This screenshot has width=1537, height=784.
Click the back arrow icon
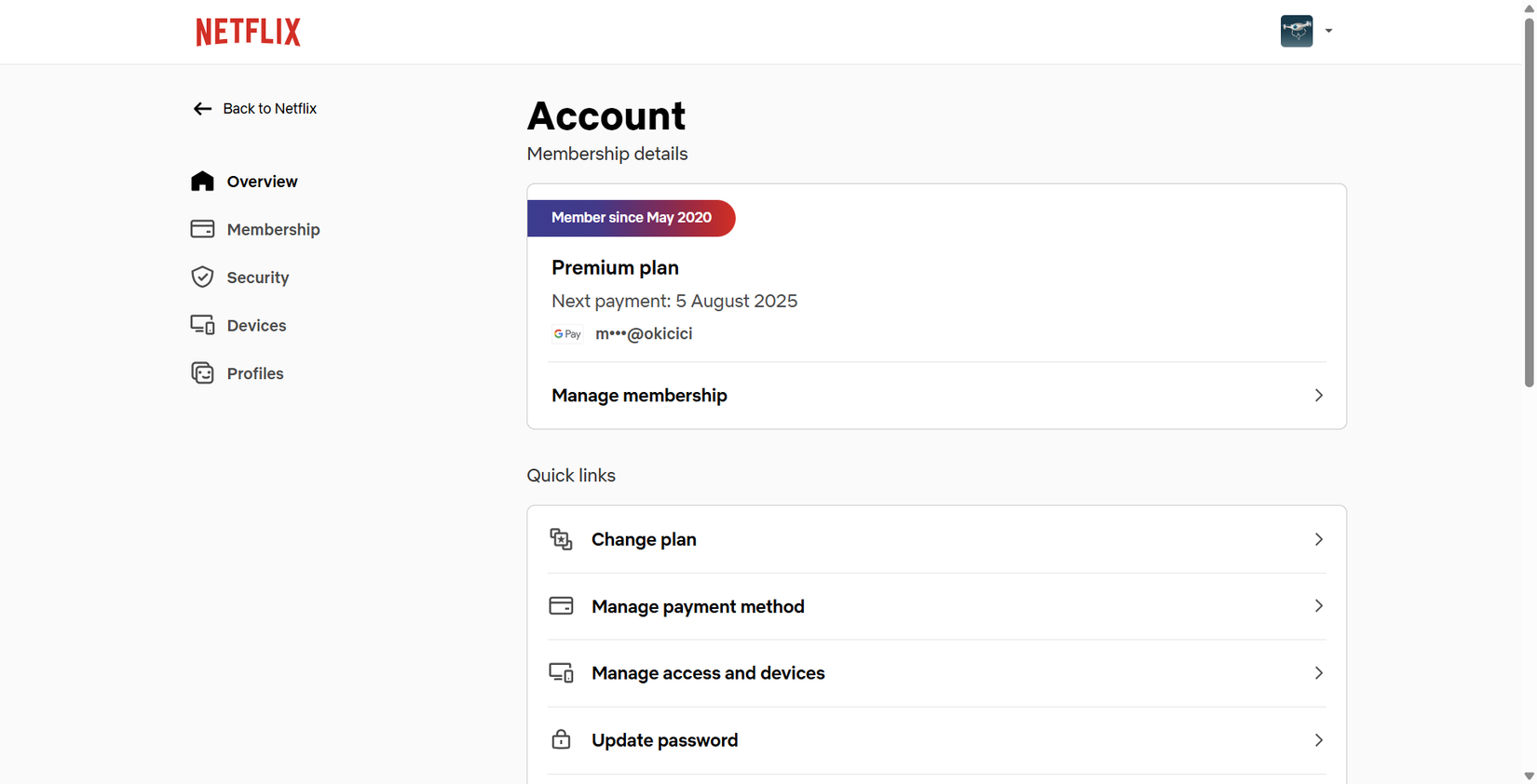tap(202, 109)
